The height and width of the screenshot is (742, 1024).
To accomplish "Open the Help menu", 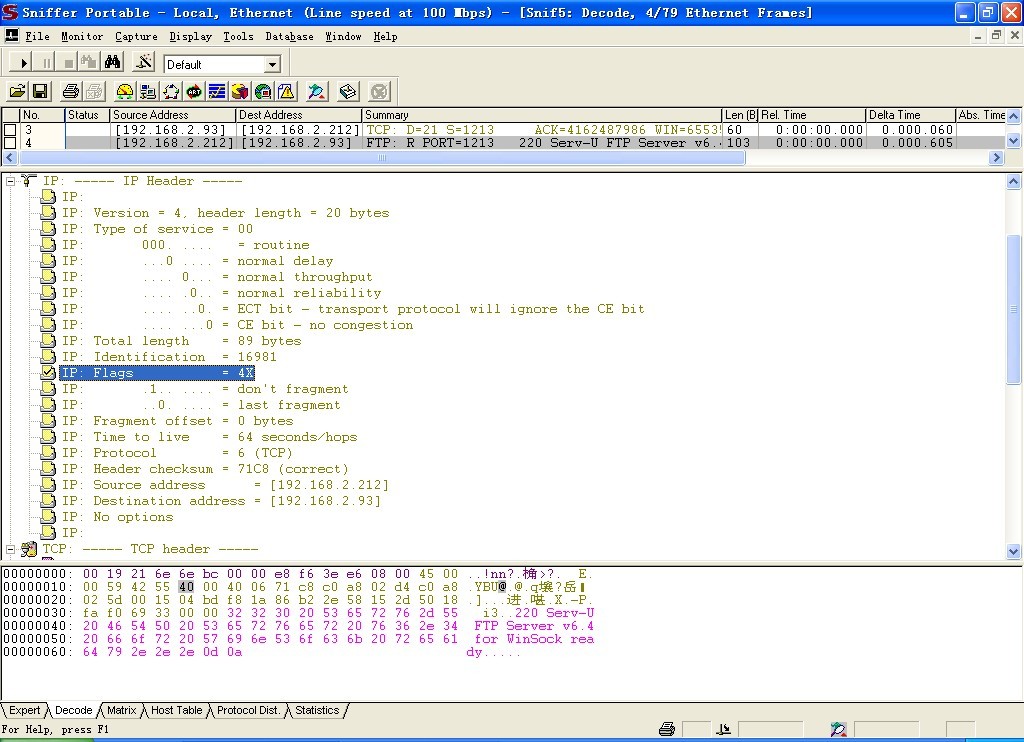I will (x=385, y=36).
